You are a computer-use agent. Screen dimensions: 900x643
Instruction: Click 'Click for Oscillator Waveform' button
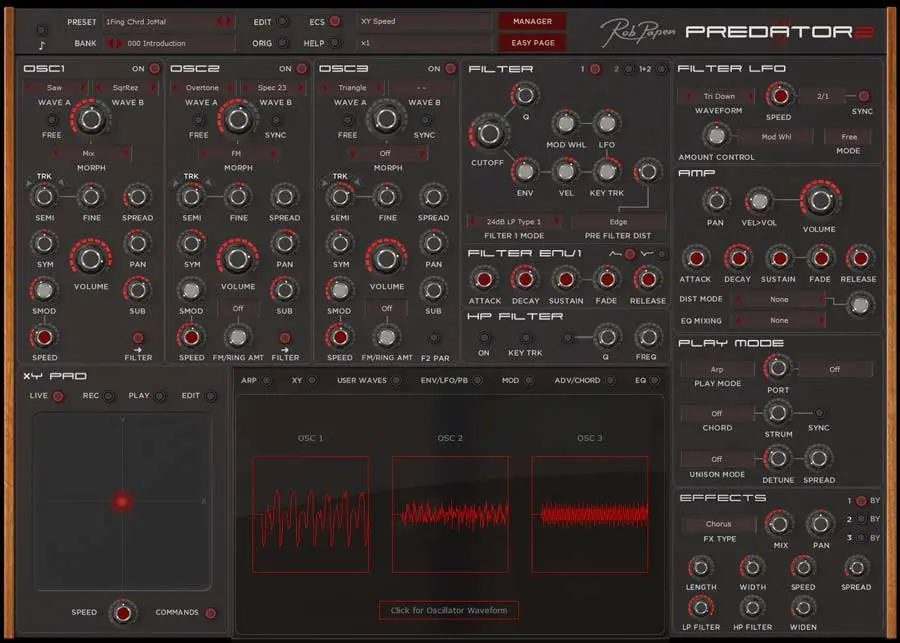tap(449, 610)
